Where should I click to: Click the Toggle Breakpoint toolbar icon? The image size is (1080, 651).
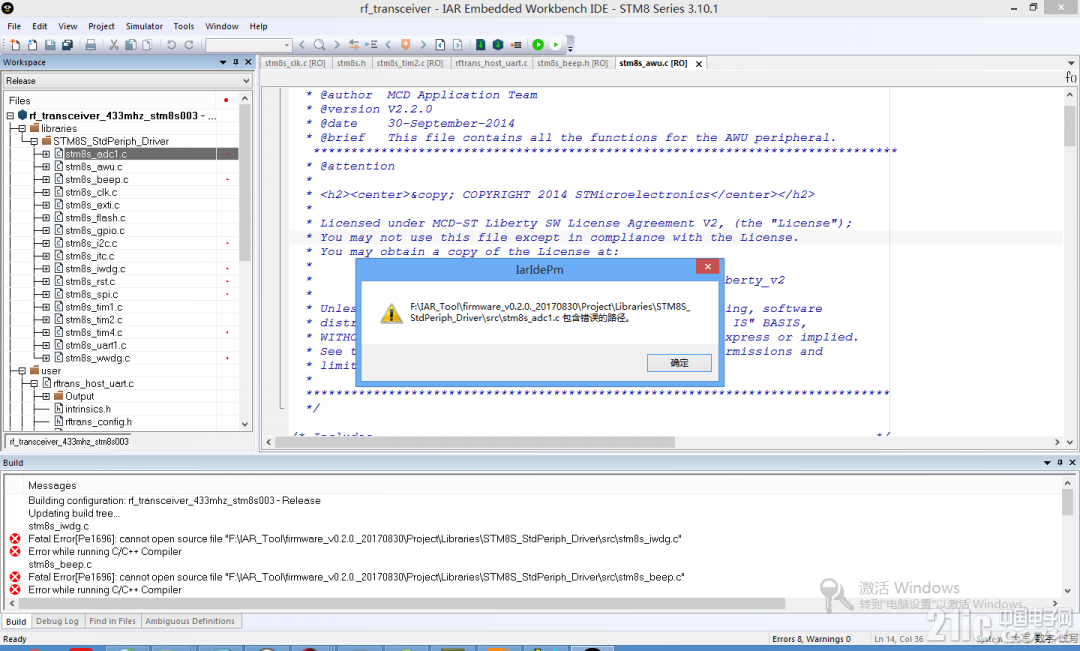coord(516,45)
